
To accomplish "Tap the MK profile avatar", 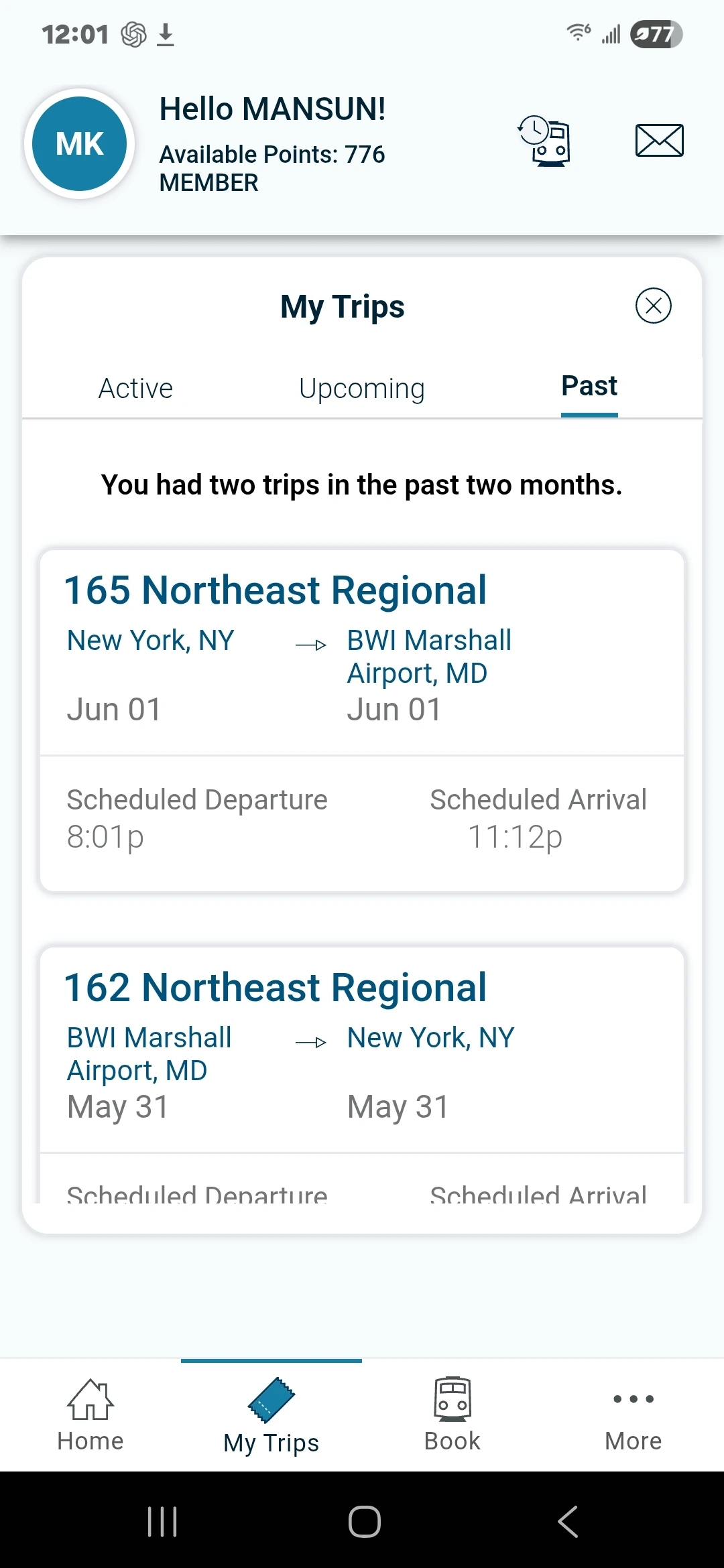I will (80, 143).
